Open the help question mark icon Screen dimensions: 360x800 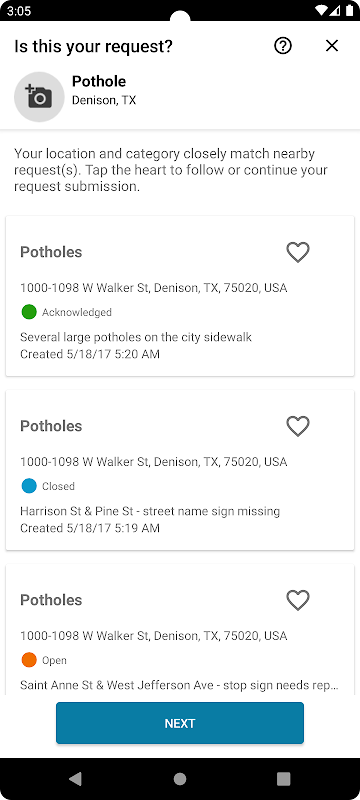[x=283, y=46]
